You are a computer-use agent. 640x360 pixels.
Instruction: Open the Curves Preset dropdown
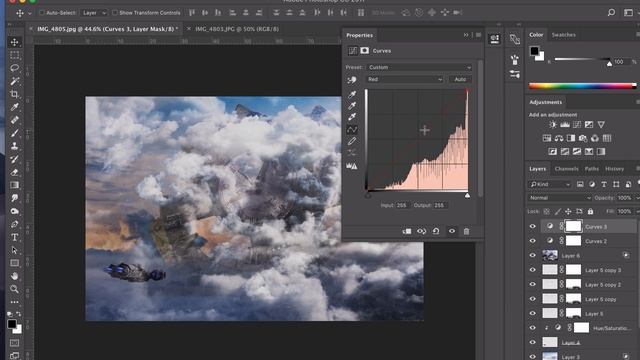pos(419,67)
